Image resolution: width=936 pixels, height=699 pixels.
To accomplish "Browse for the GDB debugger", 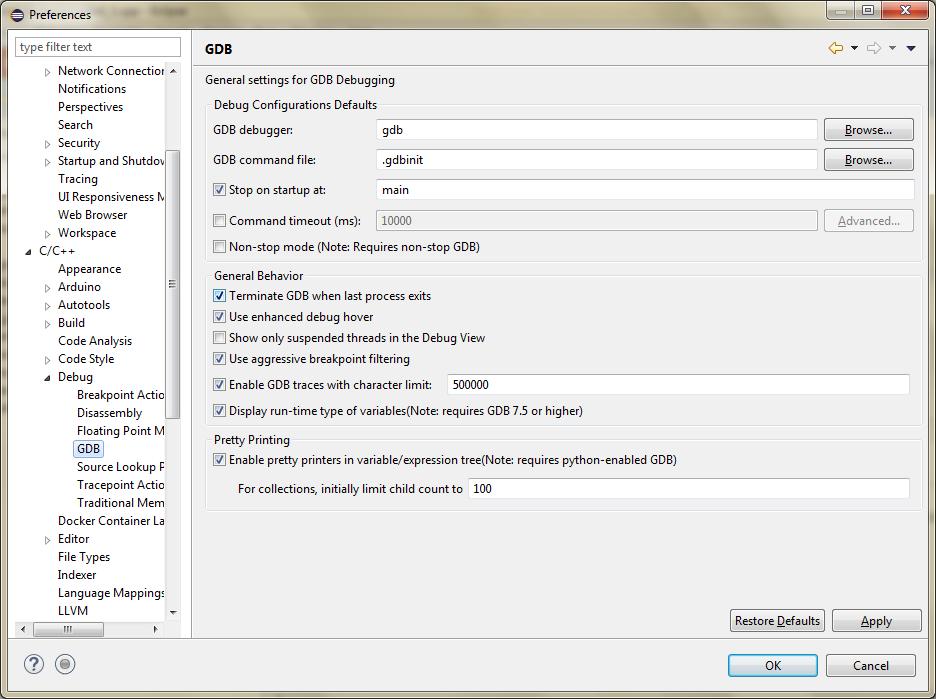I will pos(869,130).
